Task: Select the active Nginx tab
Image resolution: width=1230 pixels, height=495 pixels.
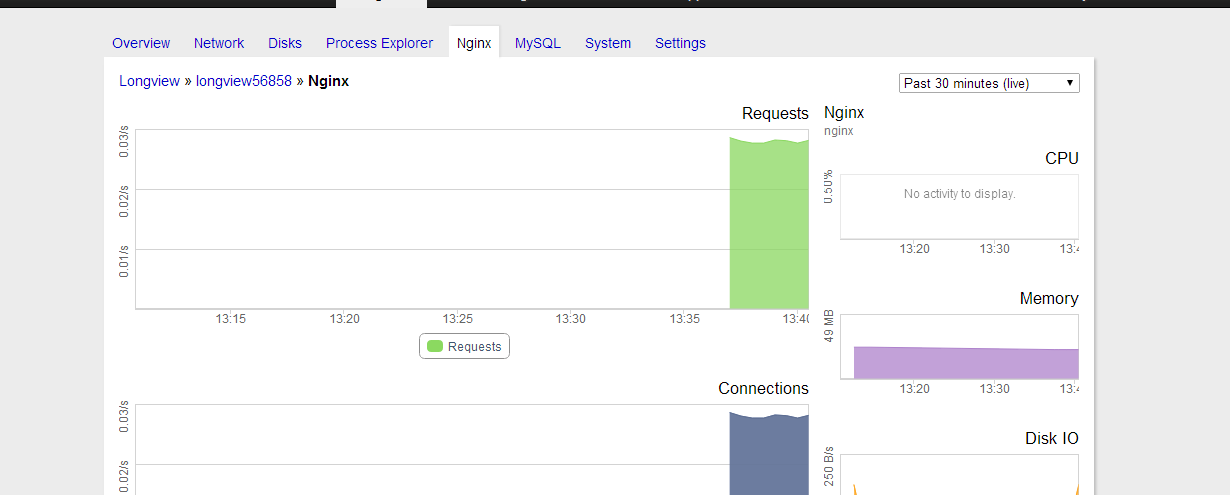Action: 474,43
